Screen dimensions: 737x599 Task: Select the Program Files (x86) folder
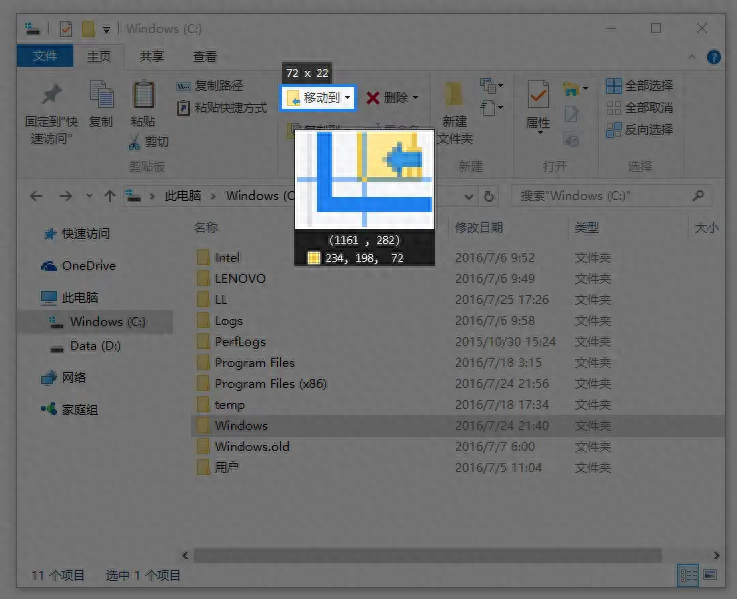(262, 384)
